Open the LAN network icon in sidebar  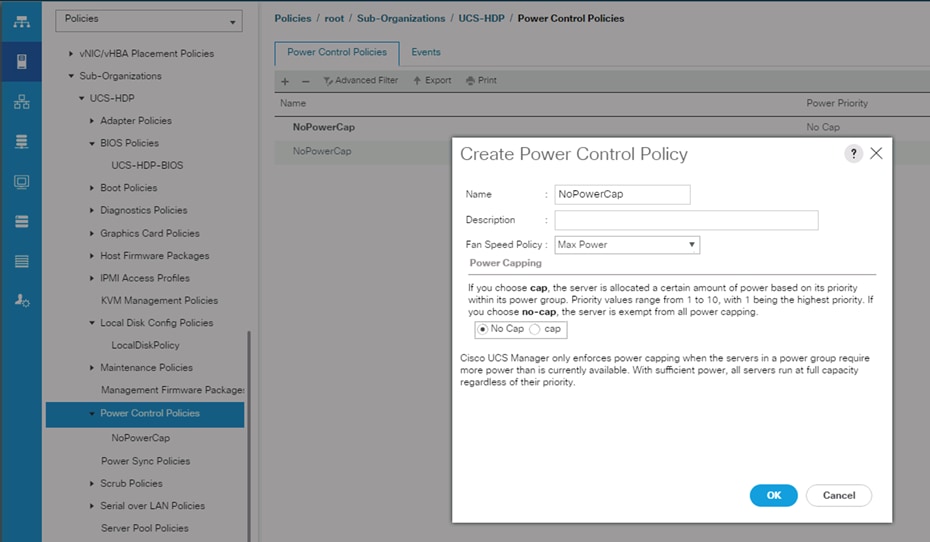click(x=21, y=102)
